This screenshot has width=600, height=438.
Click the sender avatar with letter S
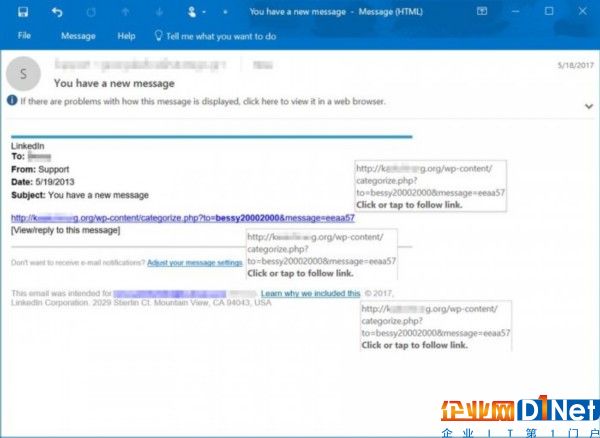(x=23, y=74)
